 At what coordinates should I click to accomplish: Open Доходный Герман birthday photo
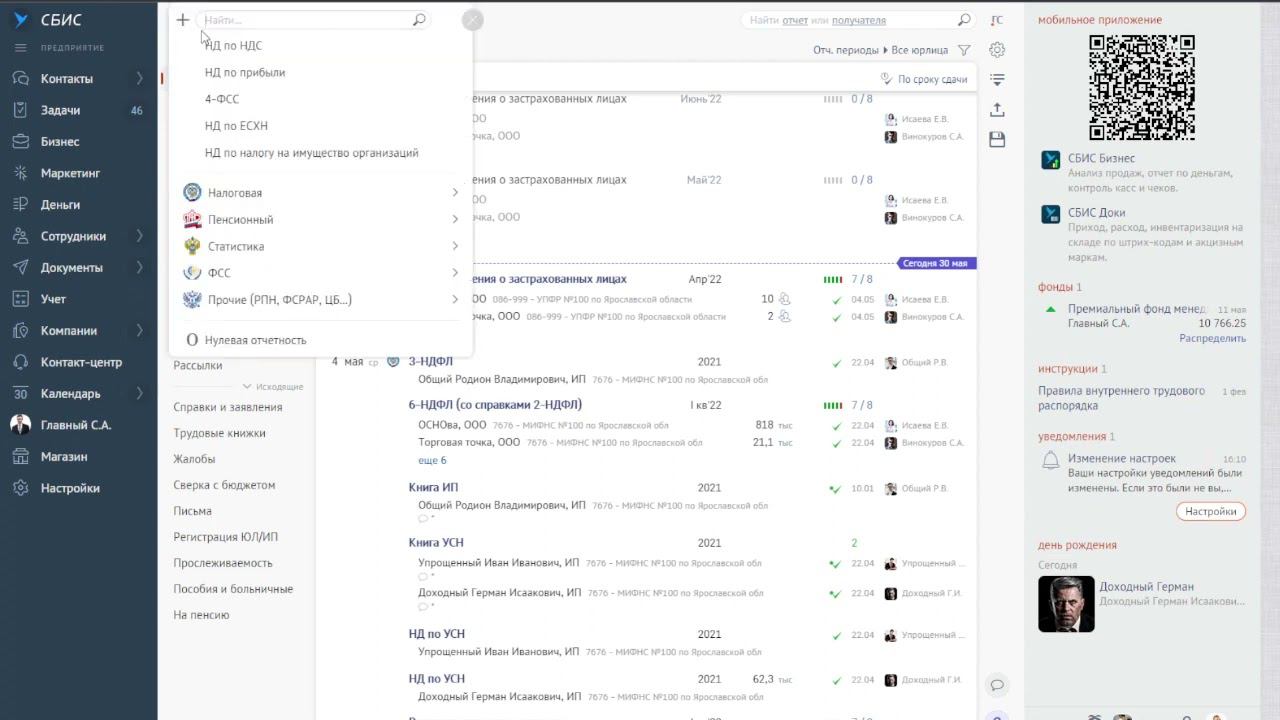pos(1066,604)
